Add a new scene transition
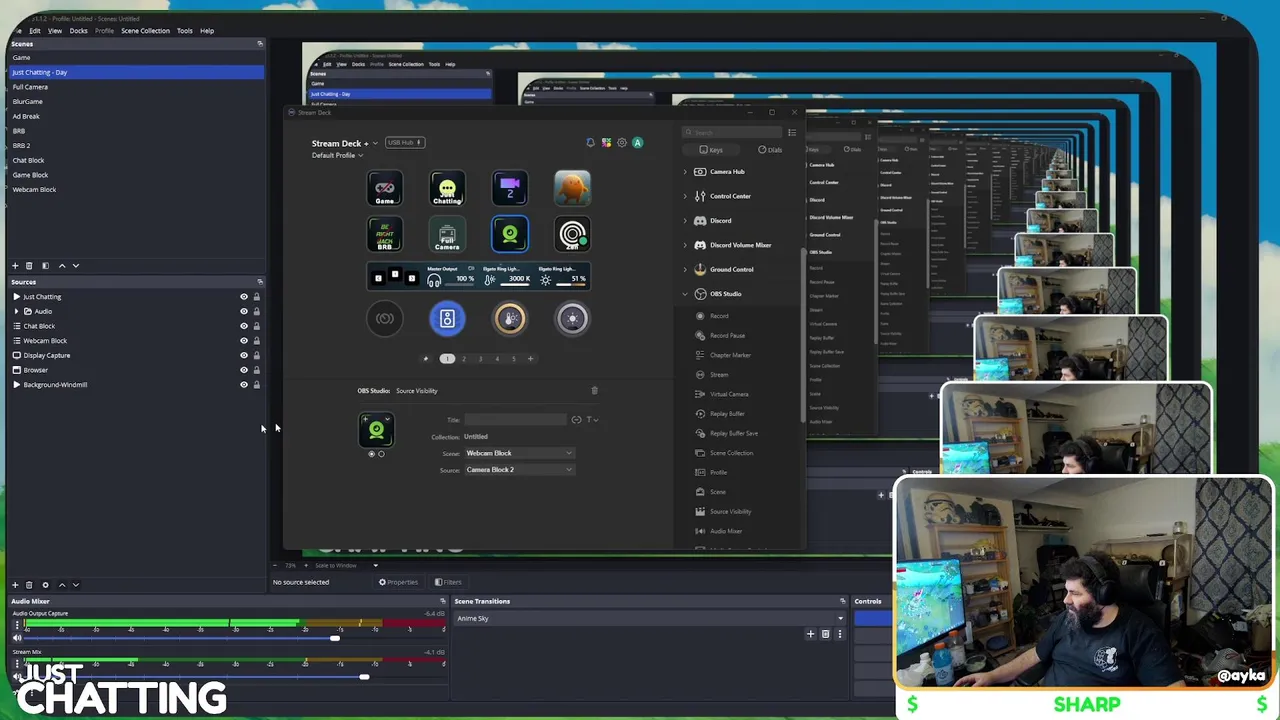The height and width of the screenshot is (720, 1280). [x=811, y=634]
